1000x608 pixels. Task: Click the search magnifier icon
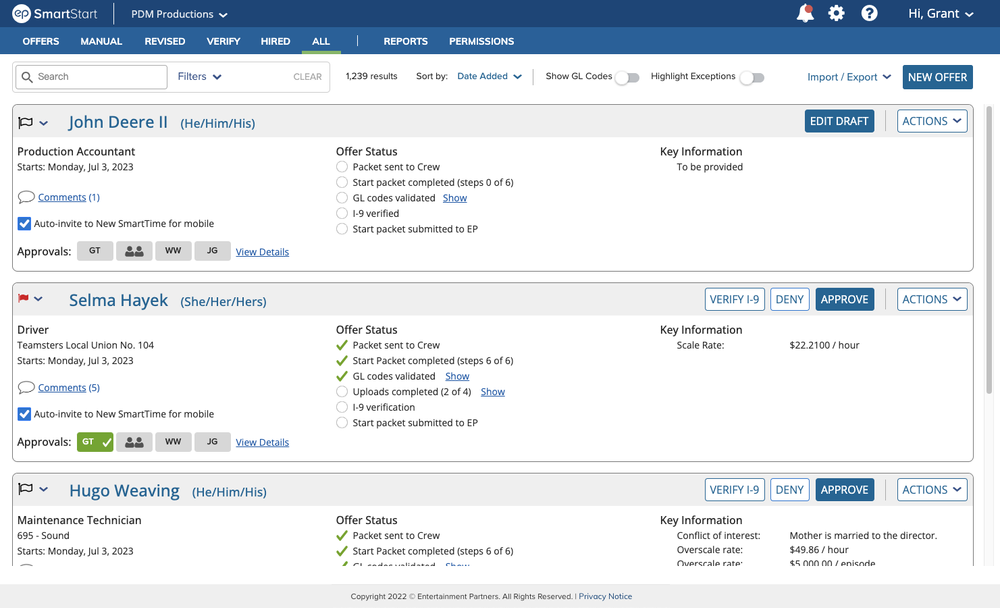(x=27, y=77)
